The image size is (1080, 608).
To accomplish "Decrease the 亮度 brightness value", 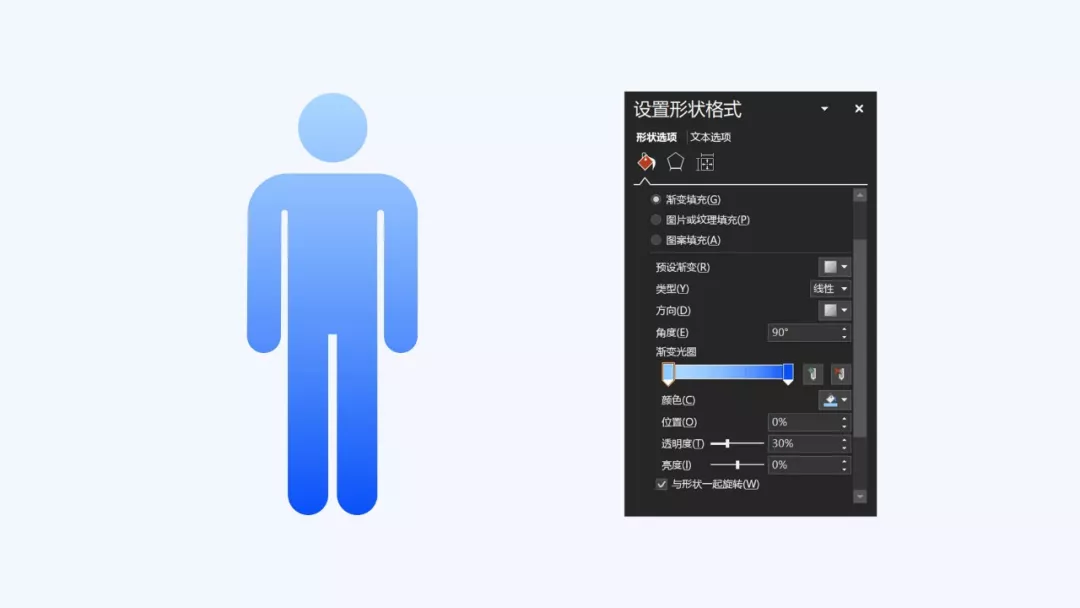I will point(844,469).
